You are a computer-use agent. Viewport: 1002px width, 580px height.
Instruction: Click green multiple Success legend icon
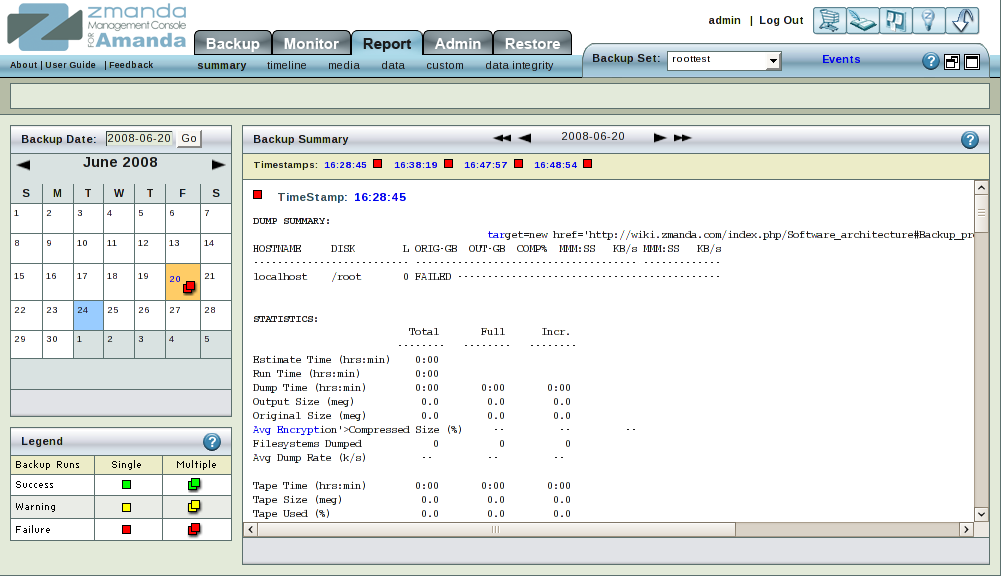click(194, 484)
